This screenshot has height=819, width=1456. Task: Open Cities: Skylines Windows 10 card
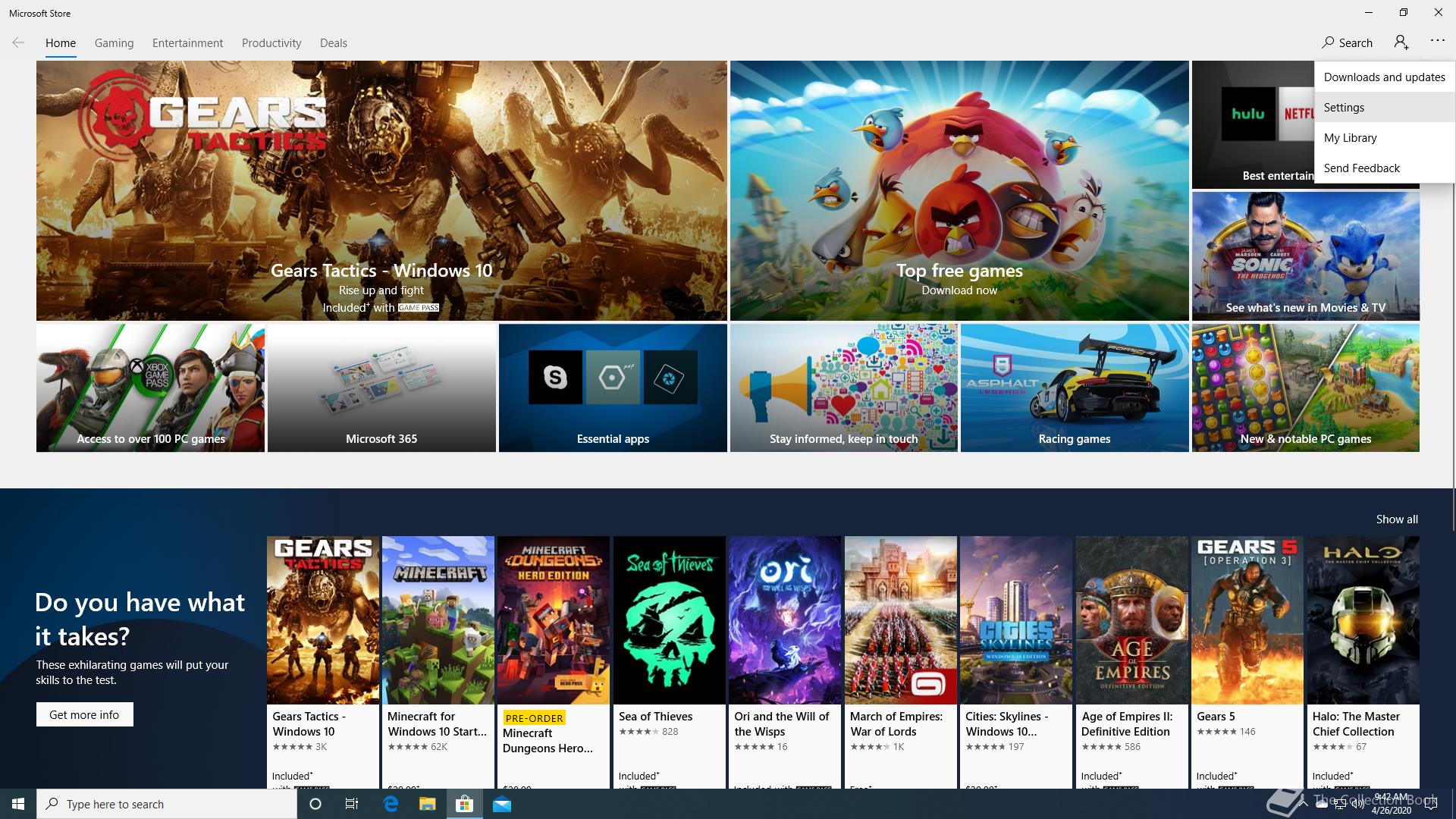[x=1016, y=662]
